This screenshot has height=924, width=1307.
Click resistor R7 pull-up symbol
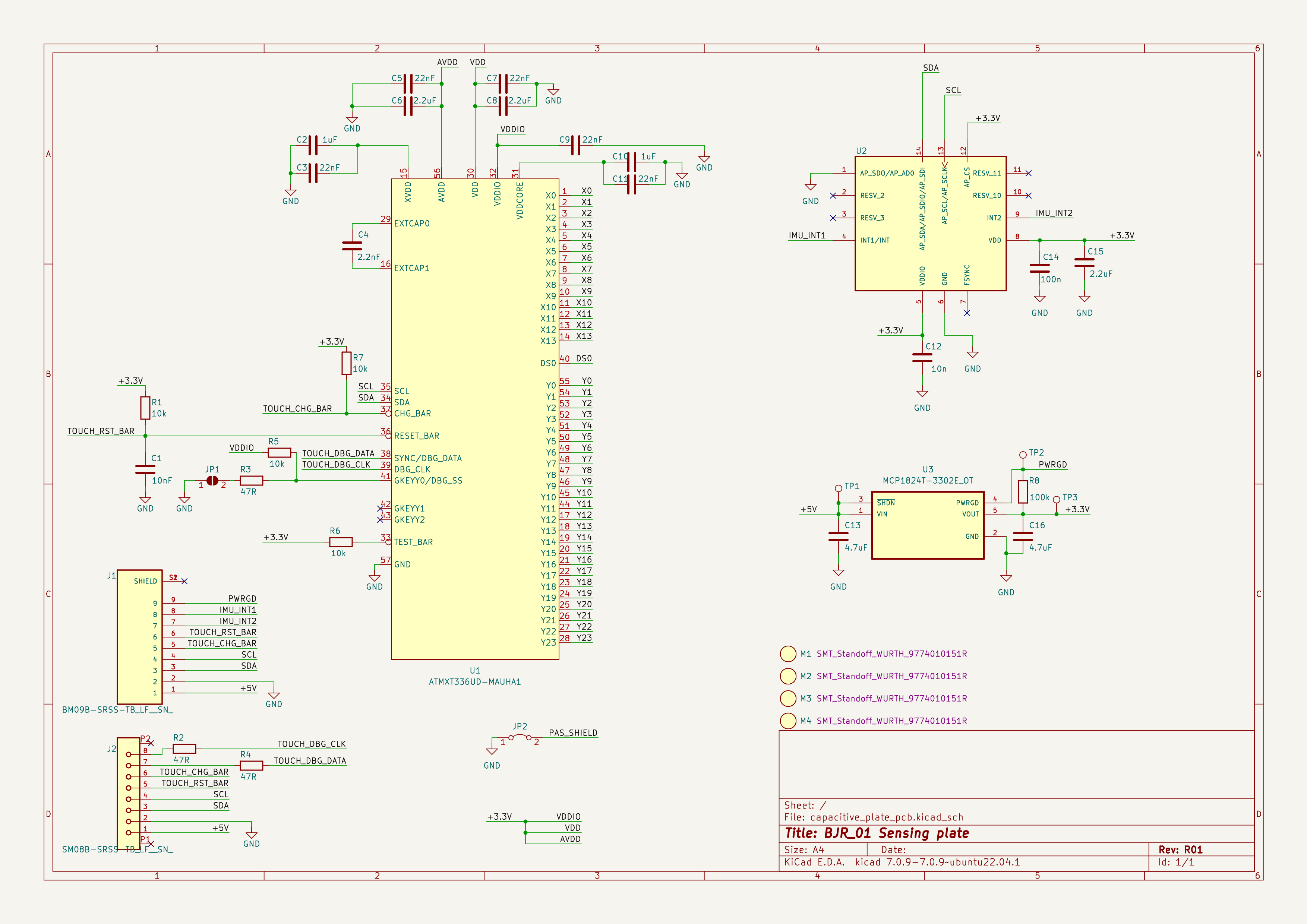click(x=346, y=363)
